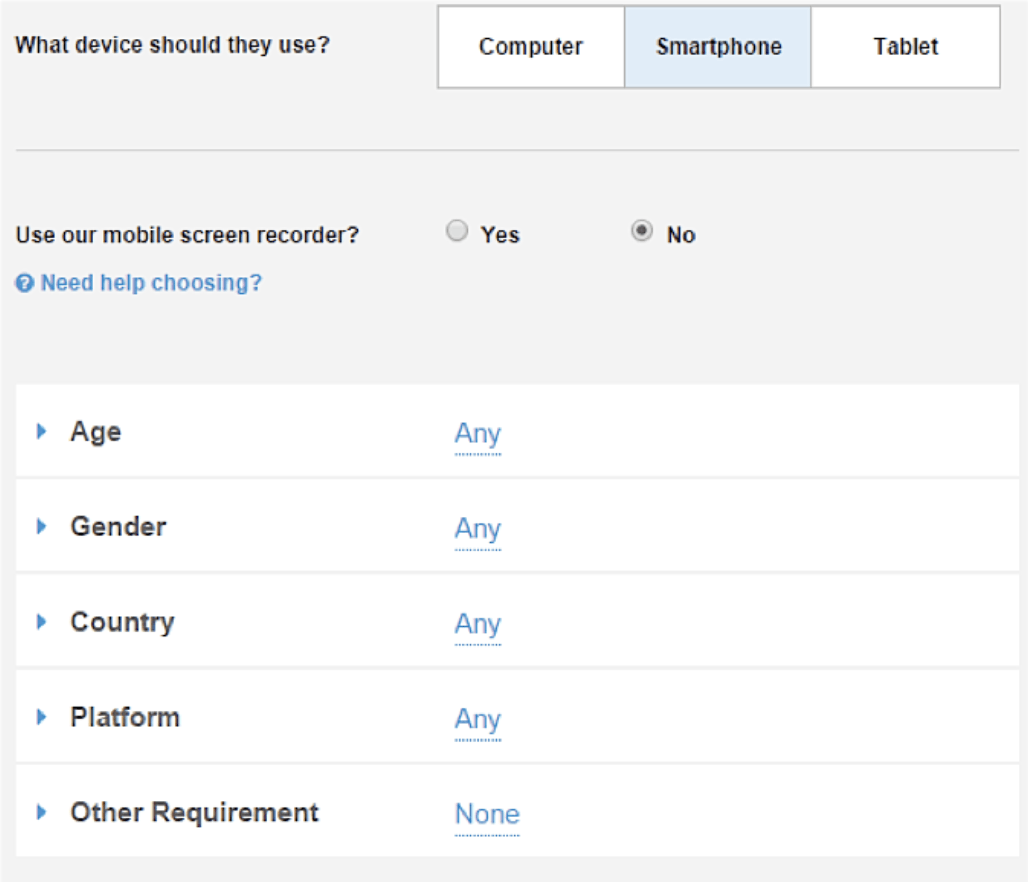This screenshot has width=1028, height=882.
Task: Click the question mark help icon
Action: point(24,284)
